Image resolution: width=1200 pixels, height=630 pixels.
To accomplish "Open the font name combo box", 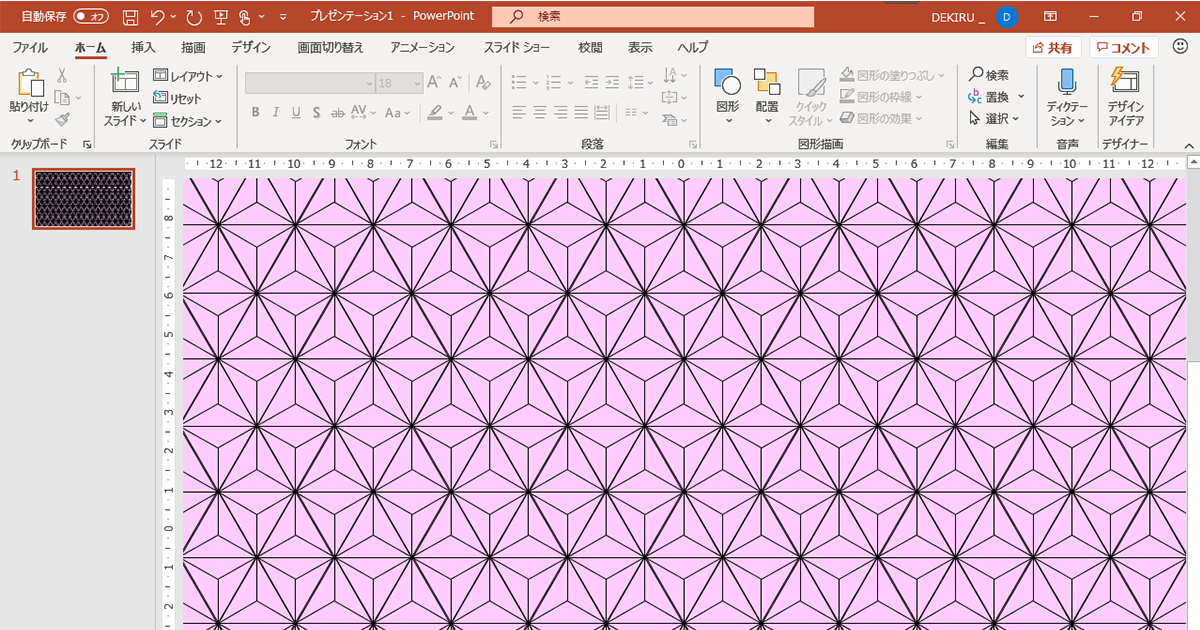I will pyautogui.click(x=310, y=83).
